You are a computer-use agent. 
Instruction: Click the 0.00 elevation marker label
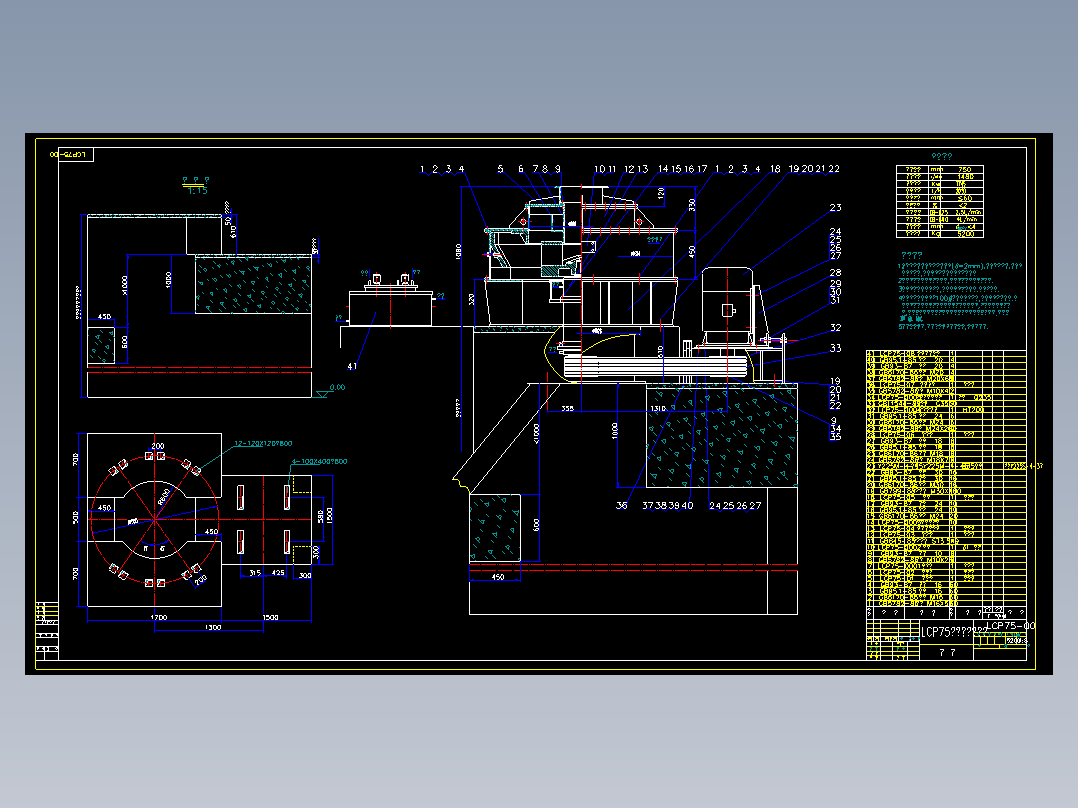(x=337, y=387)
